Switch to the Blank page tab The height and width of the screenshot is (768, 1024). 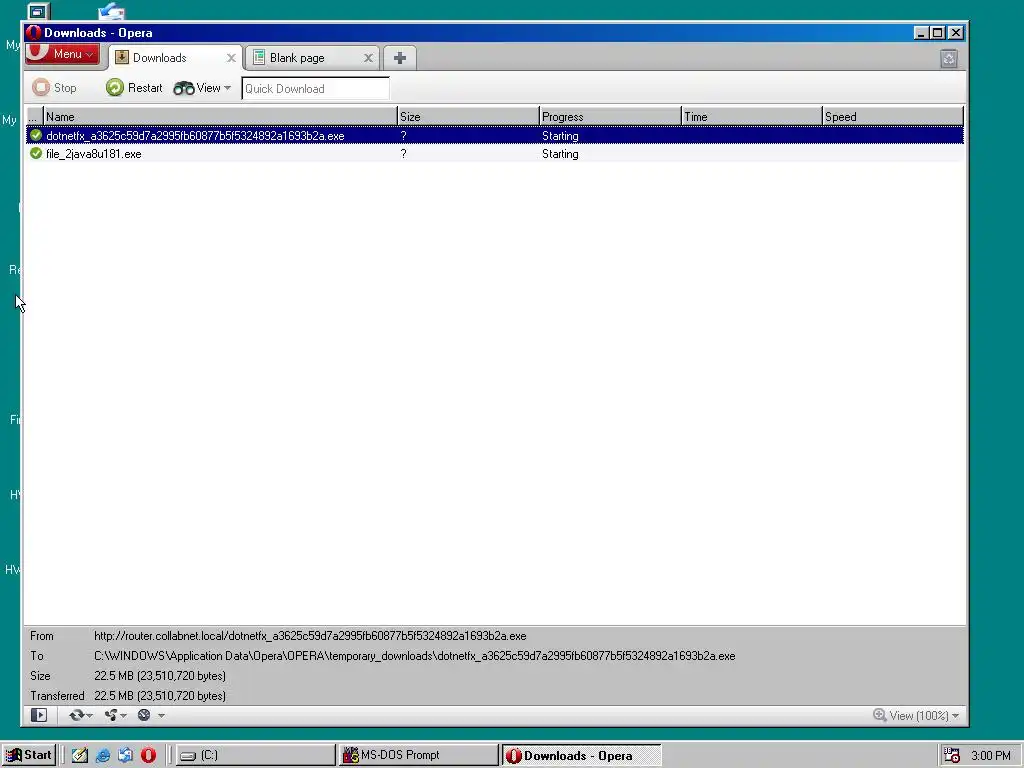click(x=297, y=57)
